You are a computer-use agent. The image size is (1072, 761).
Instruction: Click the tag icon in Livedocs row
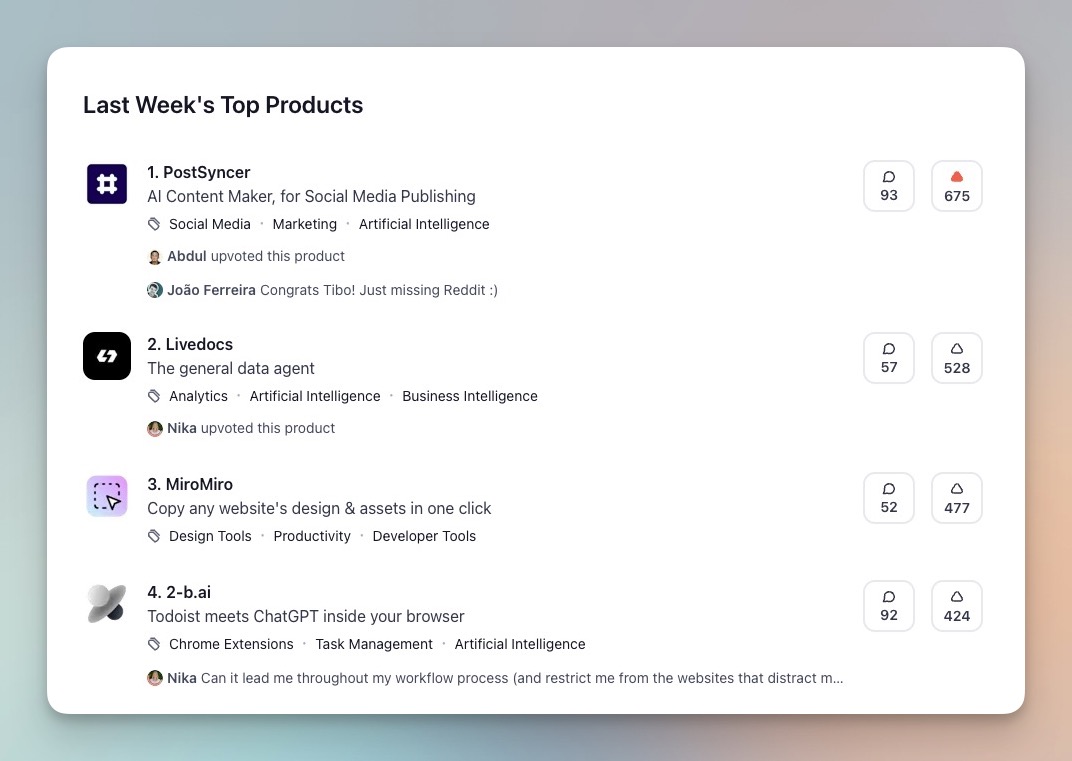coord(155,396)
